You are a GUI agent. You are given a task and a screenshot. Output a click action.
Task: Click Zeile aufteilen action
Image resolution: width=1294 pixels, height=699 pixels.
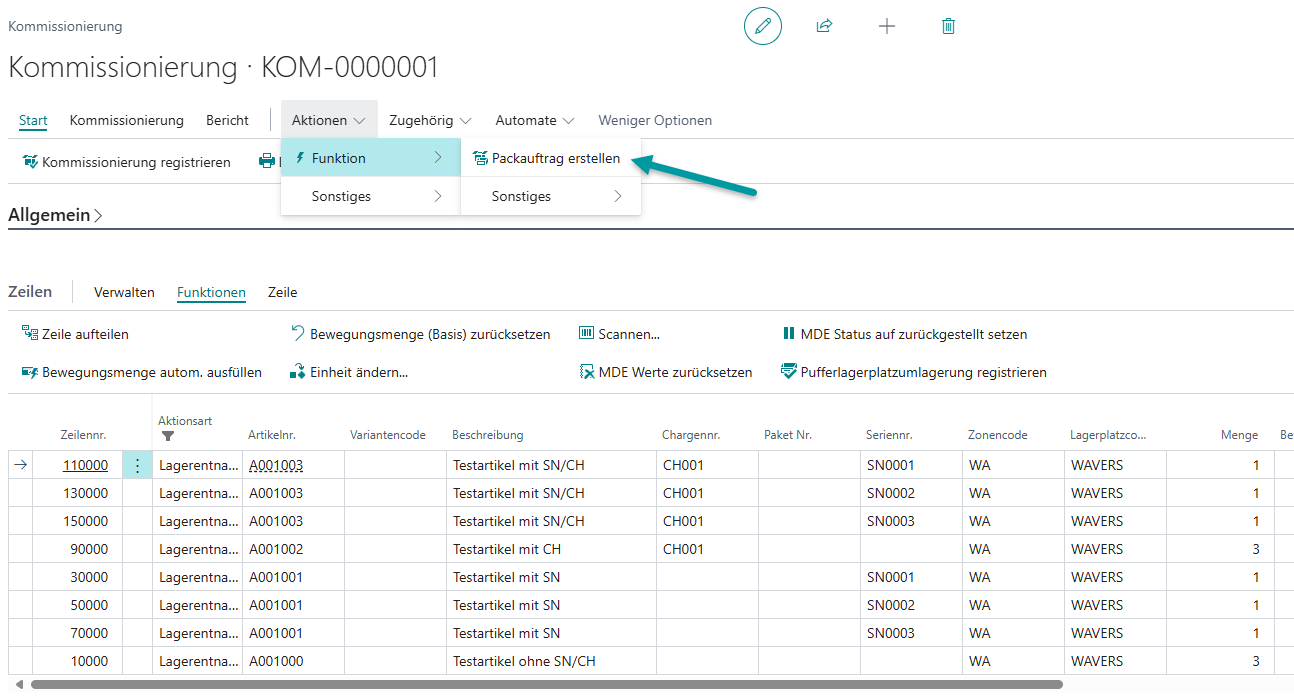(x=75, y=334)
